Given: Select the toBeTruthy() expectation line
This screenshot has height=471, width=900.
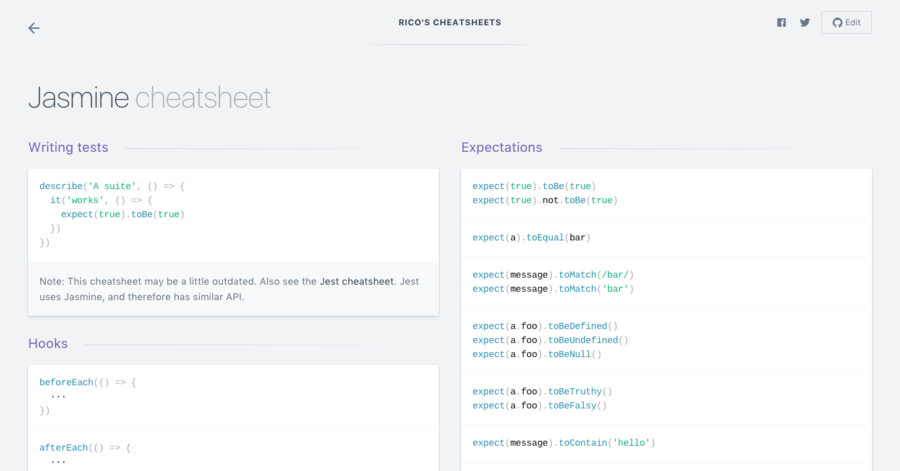Looking at the screenshot, I should click(x=542, y=392).
